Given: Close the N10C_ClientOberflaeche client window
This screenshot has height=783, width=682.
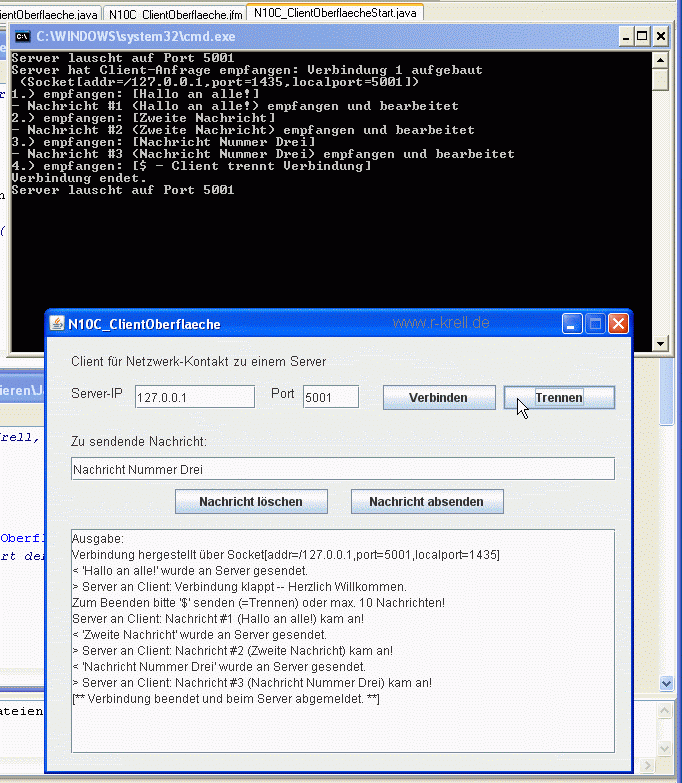Looking at the screenshot, I should pyautogui.click(x=618, y=324).
